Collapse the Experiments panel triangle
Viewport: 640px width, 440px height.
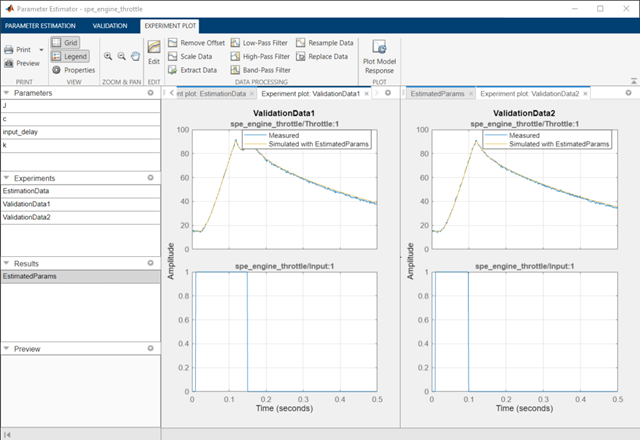tap(6, 178)
